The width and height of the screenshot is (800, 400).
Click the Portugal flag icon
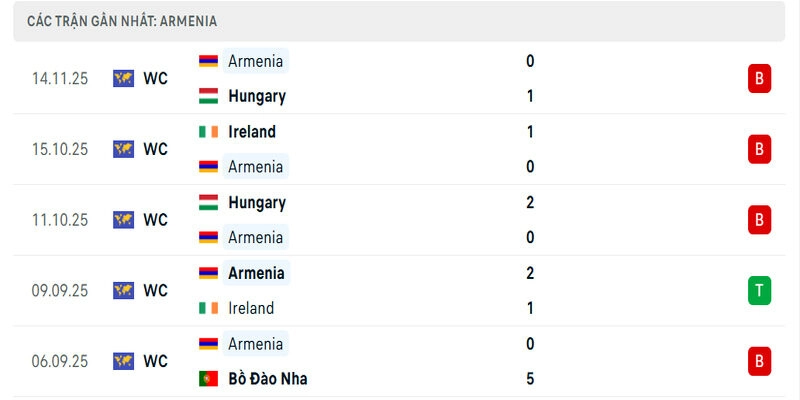208,379
